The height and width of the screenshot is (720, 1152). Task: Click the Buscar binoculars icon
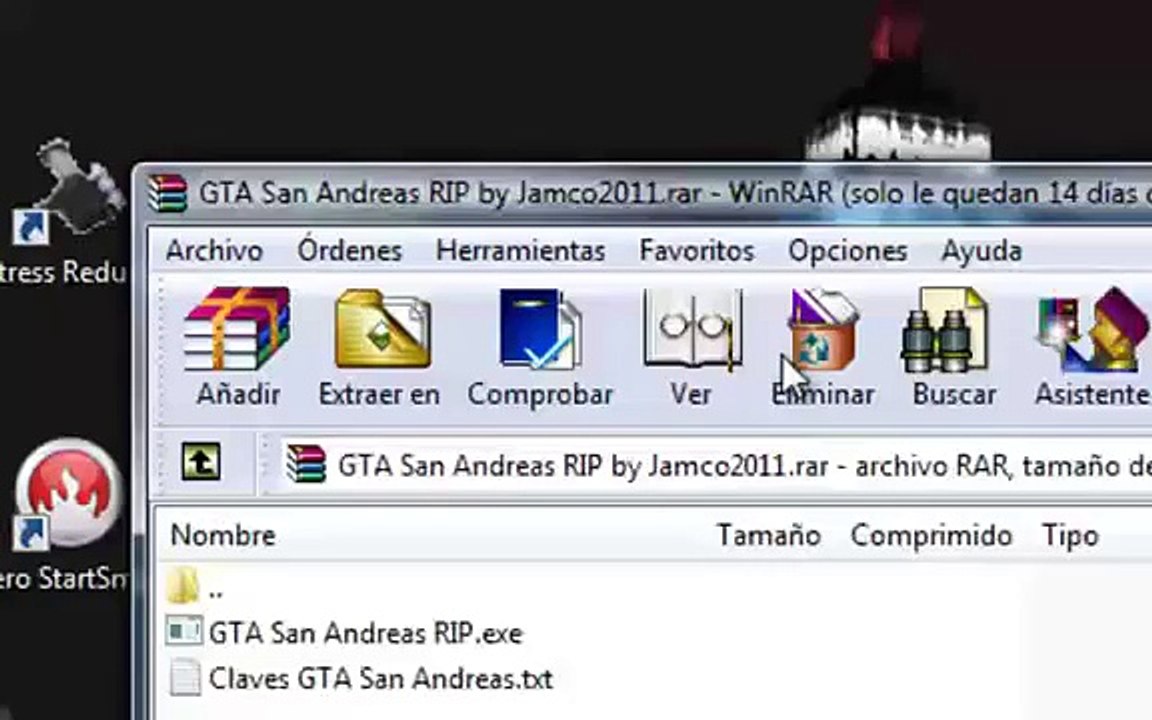tap(945, 330)
